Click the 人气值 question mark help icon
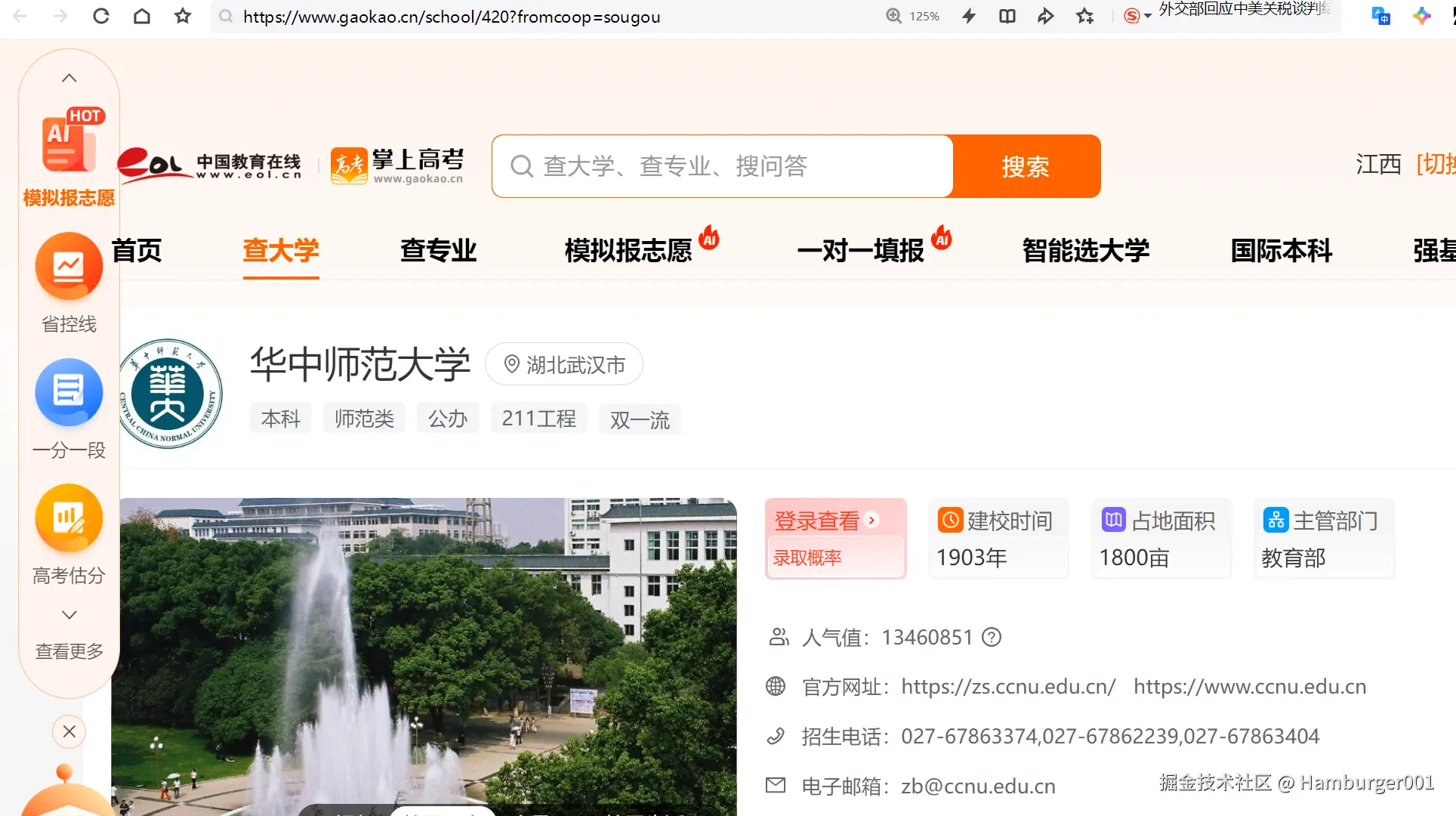Screen dimensions: 1456x816 [992, 638]
